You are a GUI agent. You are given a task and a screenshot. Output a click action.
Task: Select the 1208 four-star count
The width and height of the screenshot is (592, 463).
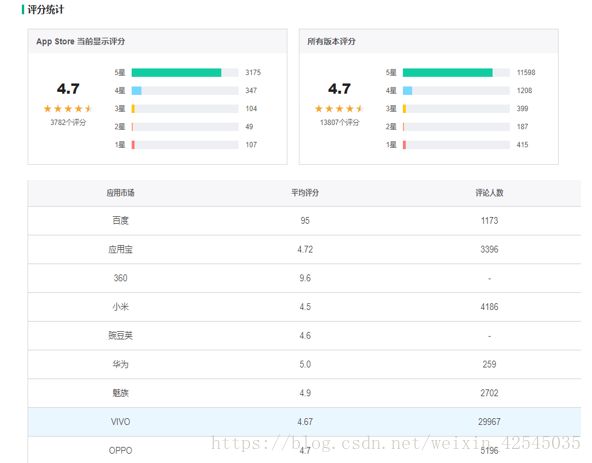[524, 91]
